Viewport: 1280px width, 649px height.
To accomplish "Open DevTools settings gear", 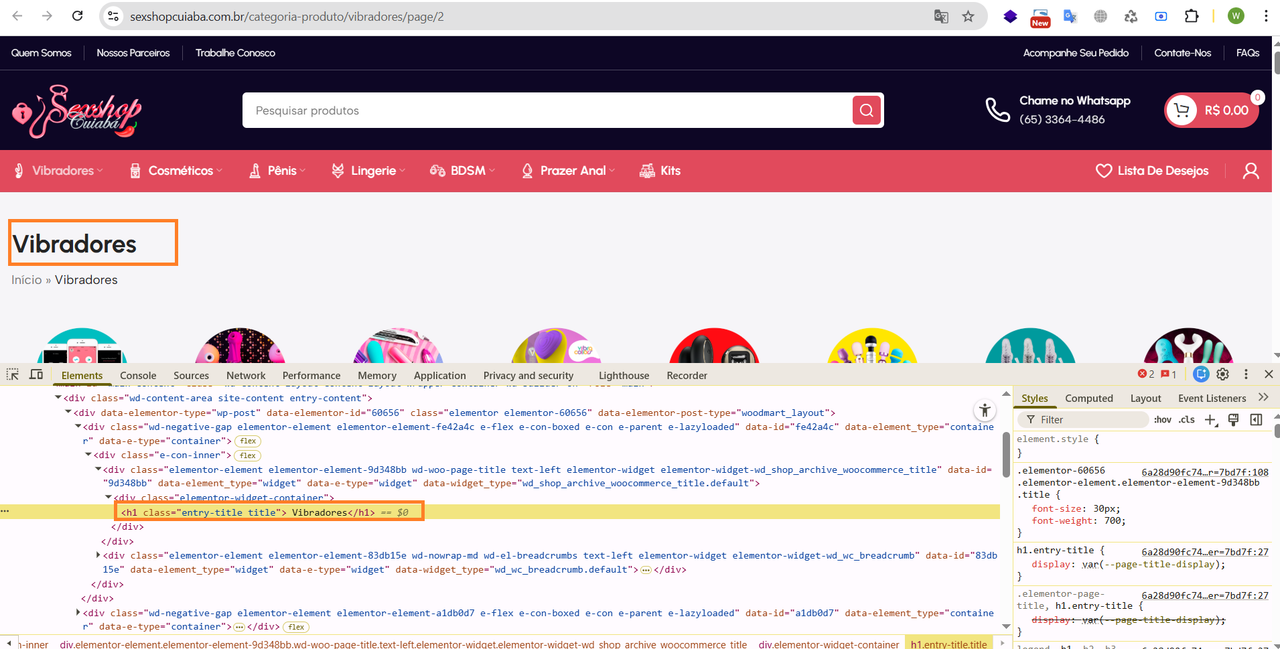I will [1223, 374].
